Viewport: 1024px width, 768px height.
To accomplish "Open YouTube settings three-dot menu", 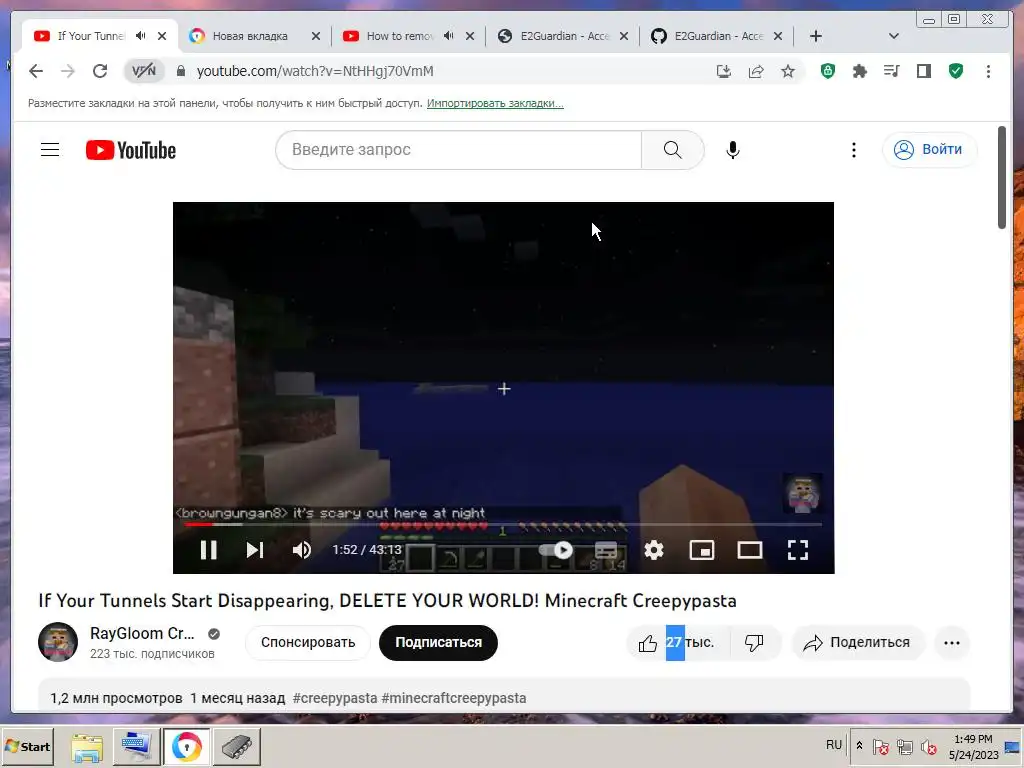I will coord(854,150).
